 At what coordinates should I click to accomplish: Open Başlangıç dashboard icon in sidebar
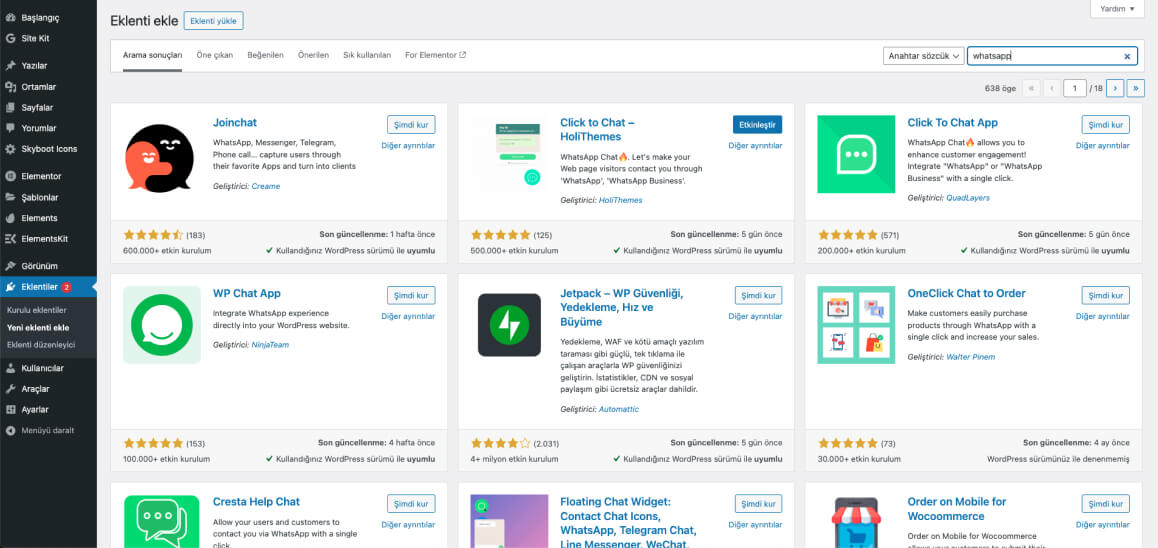10,18
